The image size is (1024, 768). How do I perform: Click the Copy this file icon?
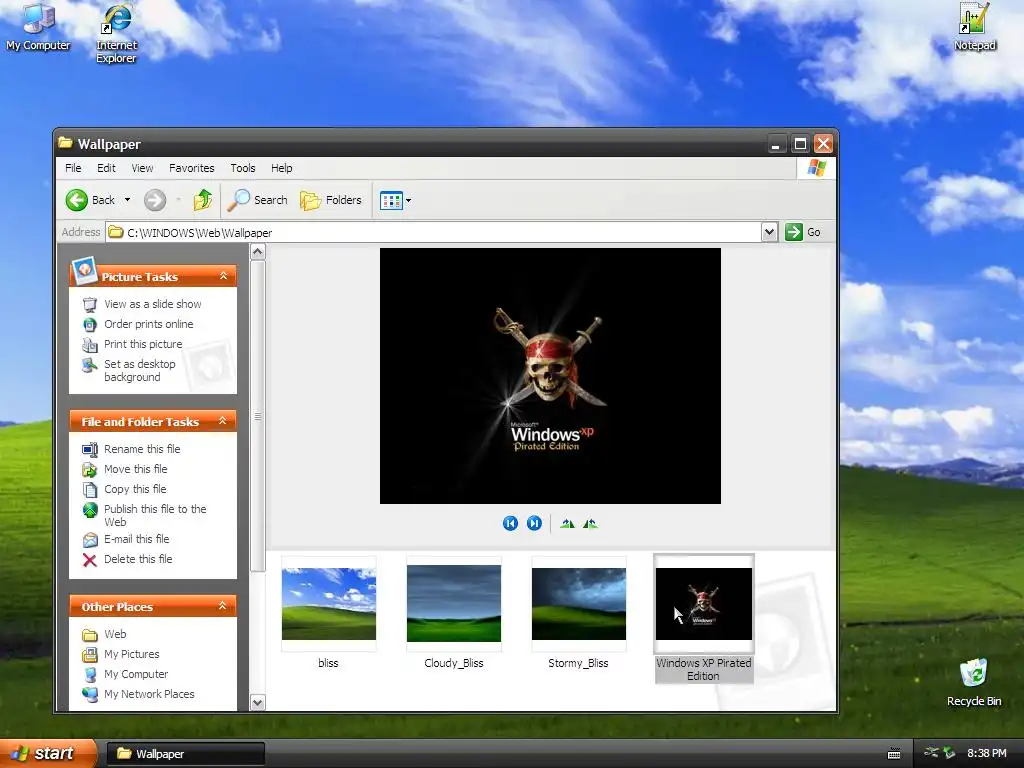click(x=89, y=489)
